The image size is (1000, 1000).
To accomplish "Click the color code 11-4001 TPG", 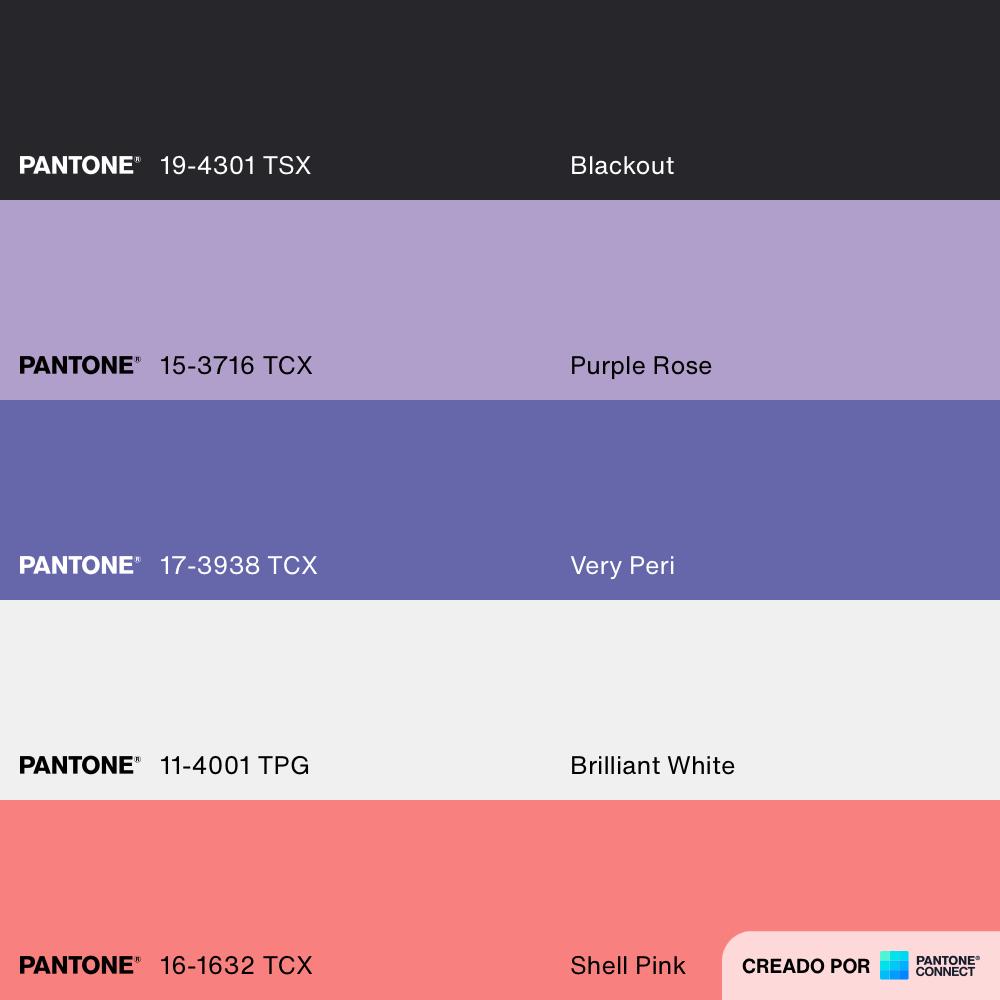I will coord(234,765).
